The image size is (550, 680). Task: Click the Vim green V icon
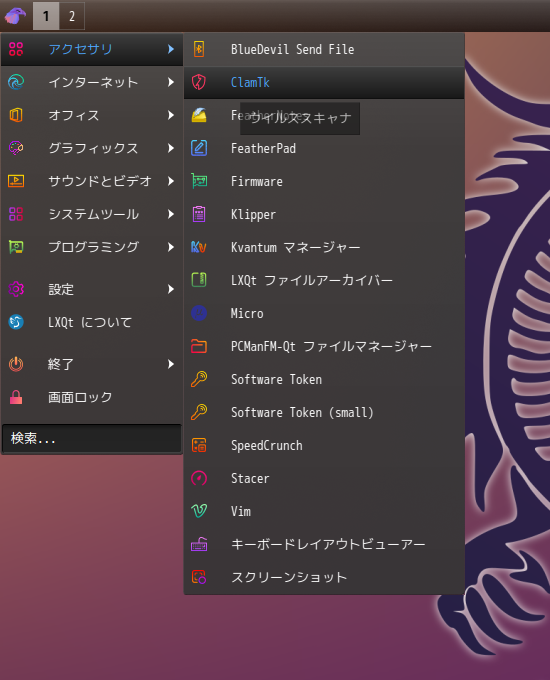pyautogui.click(x=199, y=511)
